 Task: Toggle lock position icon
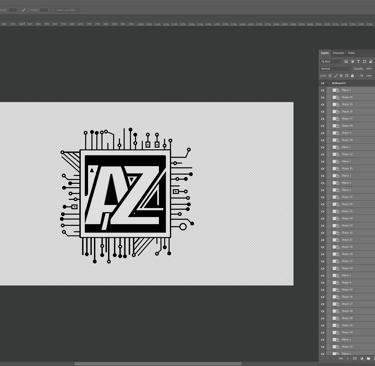click(341, 76)
